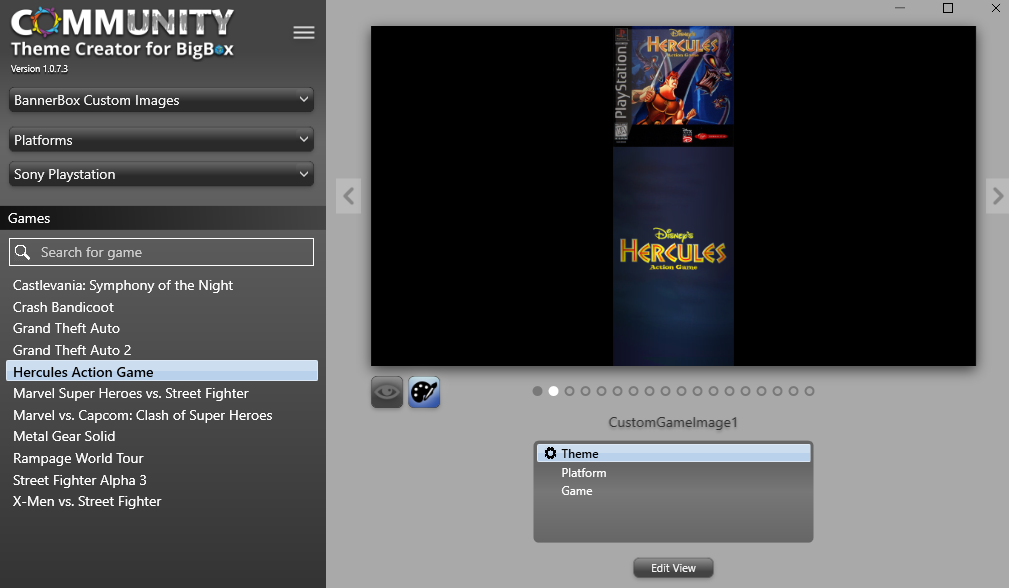Click the Edit View button
Screen dimensions: 1009x588
coord(673,568)
